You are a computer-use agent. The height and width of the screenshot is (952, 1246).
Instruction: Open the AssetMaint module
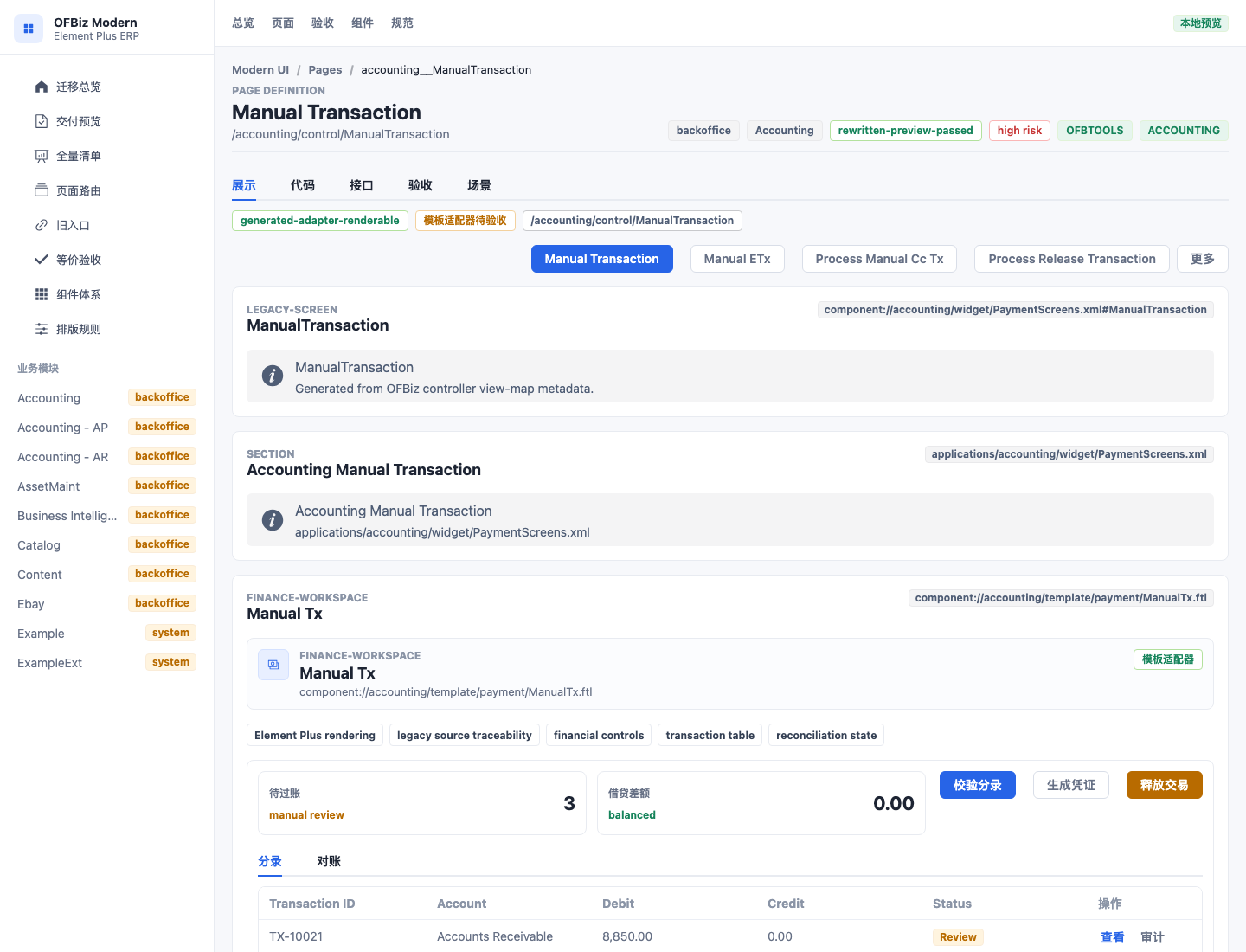point(106,486)
